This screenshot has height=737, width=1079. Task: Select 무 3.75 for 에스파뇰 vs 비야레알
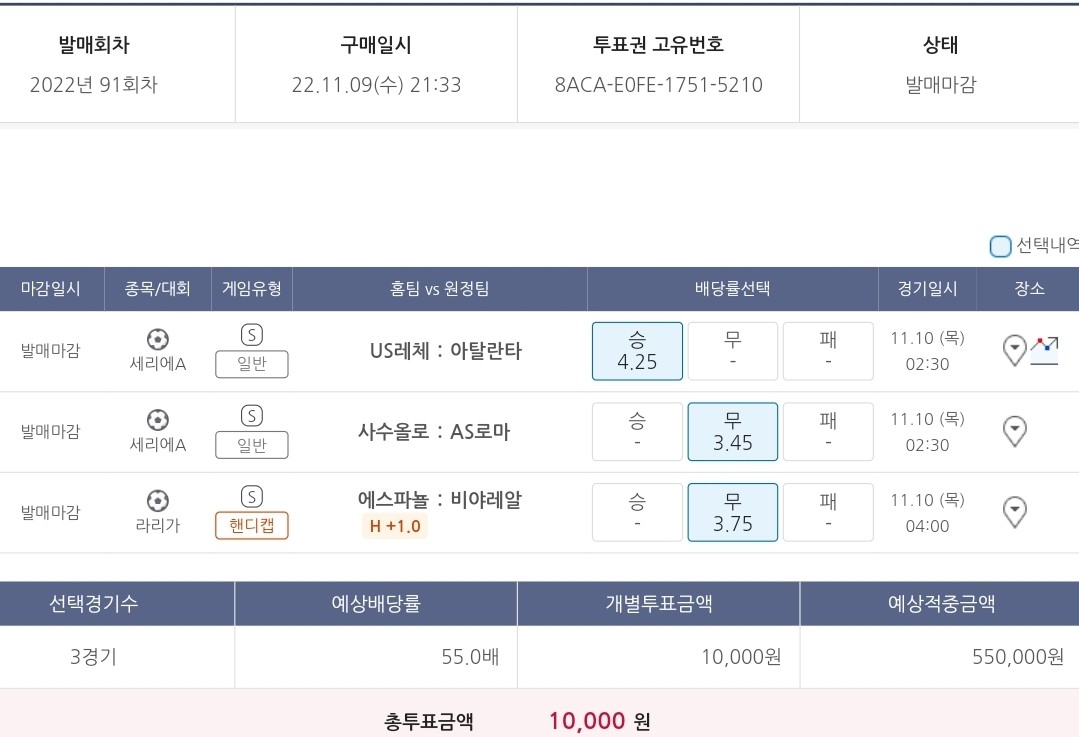(733, 512)
